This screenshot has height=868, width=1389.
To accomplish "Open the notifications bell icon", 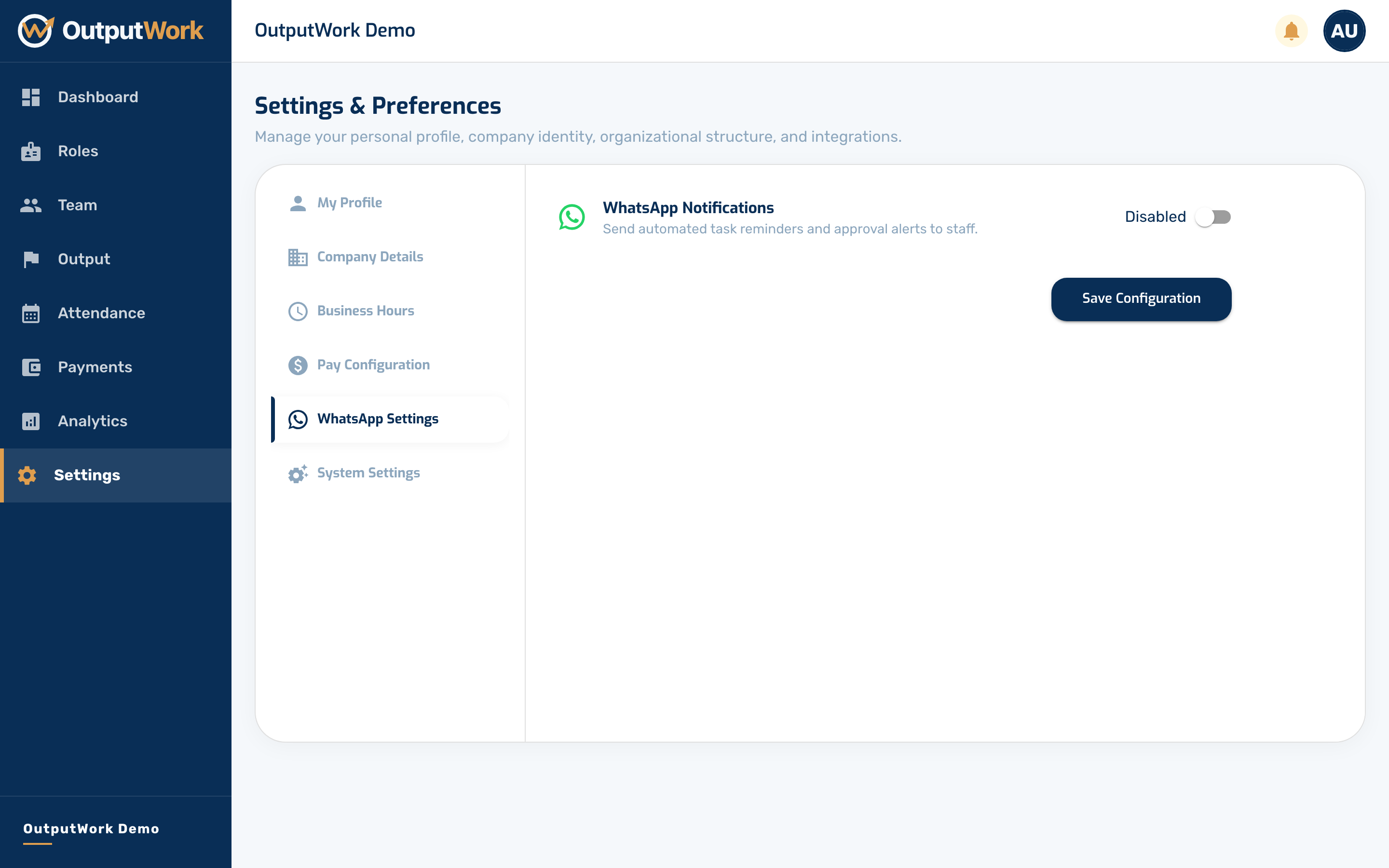I will pos(1291,31).
